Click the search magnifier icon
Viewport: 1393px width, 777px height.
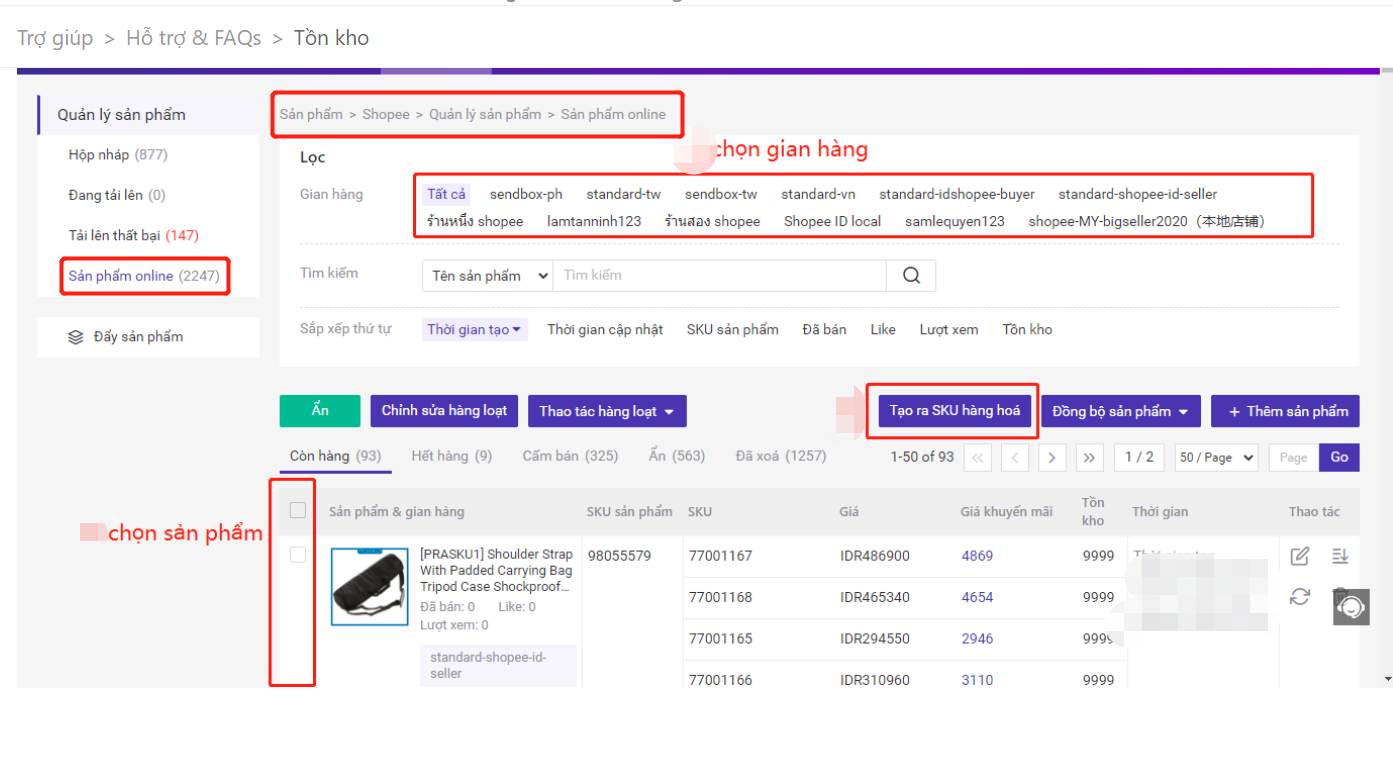click(911, 275)
